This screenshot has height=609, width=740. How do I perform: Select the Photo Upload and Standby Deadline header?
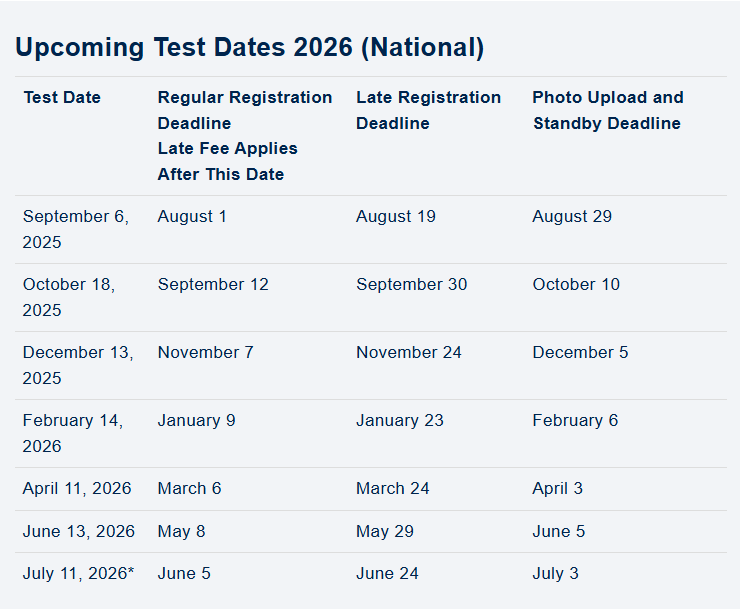pos(607,110)
